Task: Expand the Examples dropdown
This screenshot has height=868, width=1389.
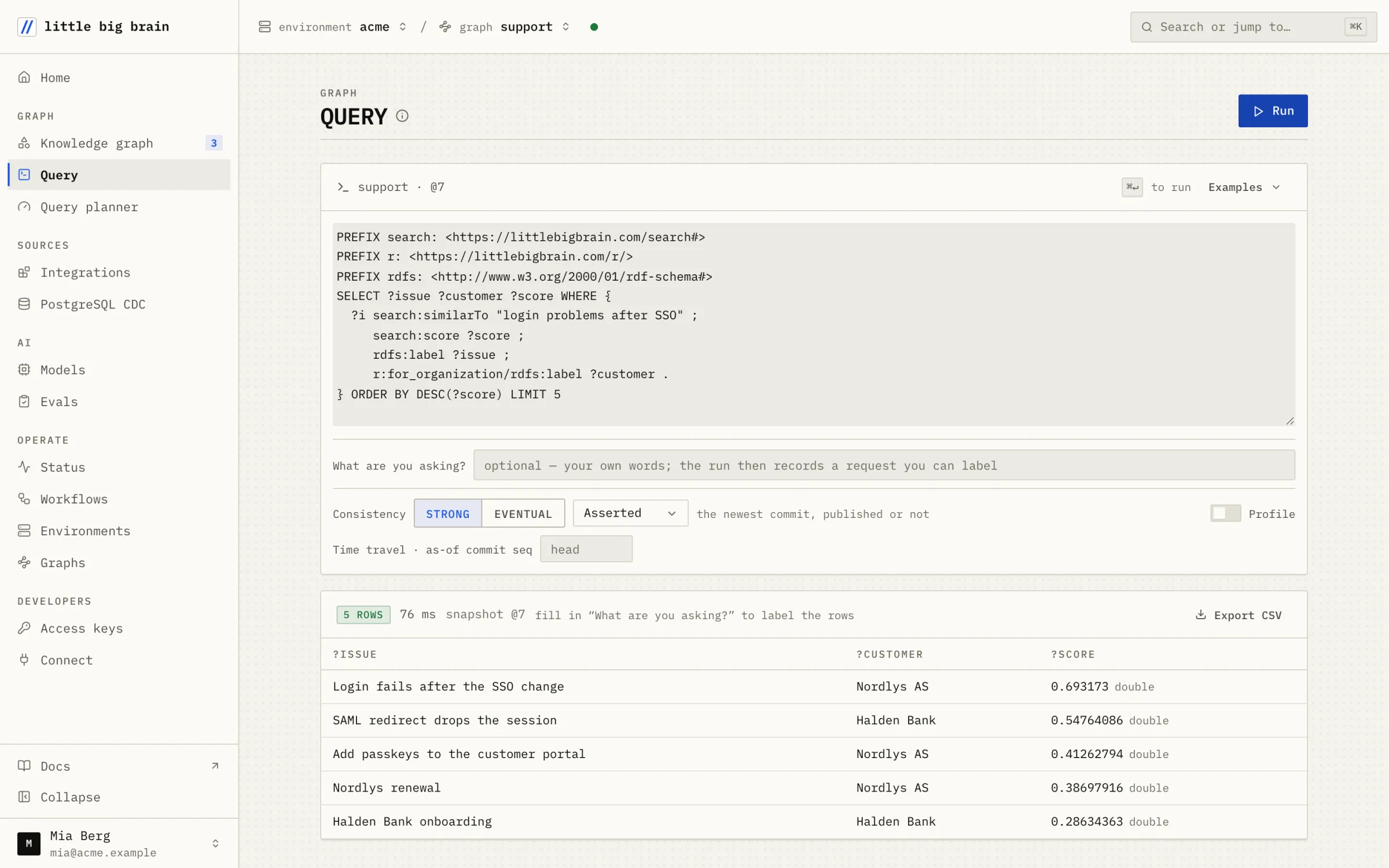Action: click(x=1244, y=187)
